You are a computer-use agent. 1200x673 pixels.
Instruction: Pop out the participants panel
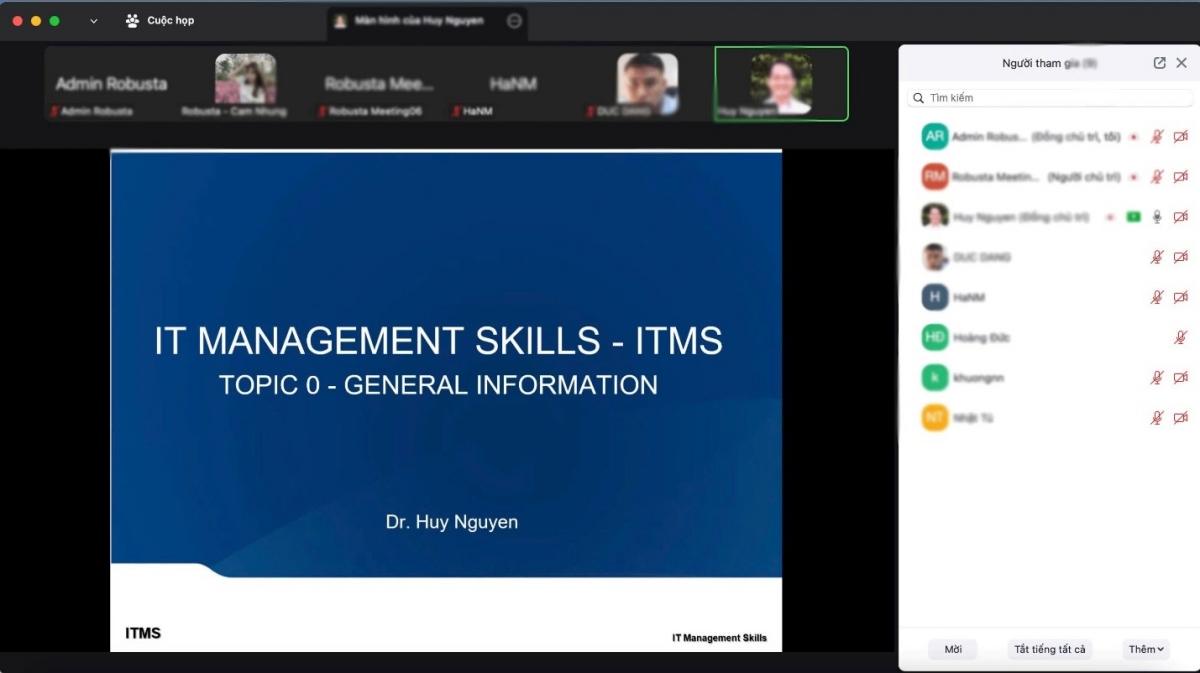click(1159, 63)
